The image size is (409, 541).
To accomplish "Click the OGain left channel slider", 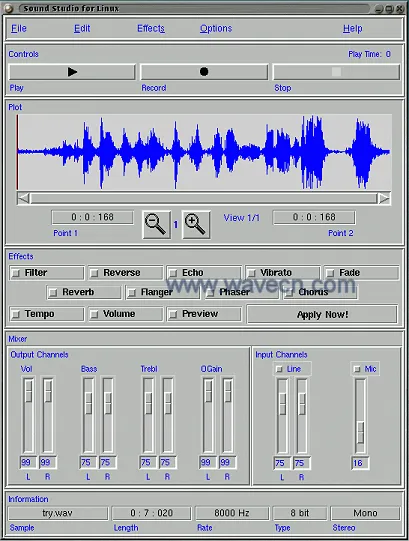I will click(208, 415).
